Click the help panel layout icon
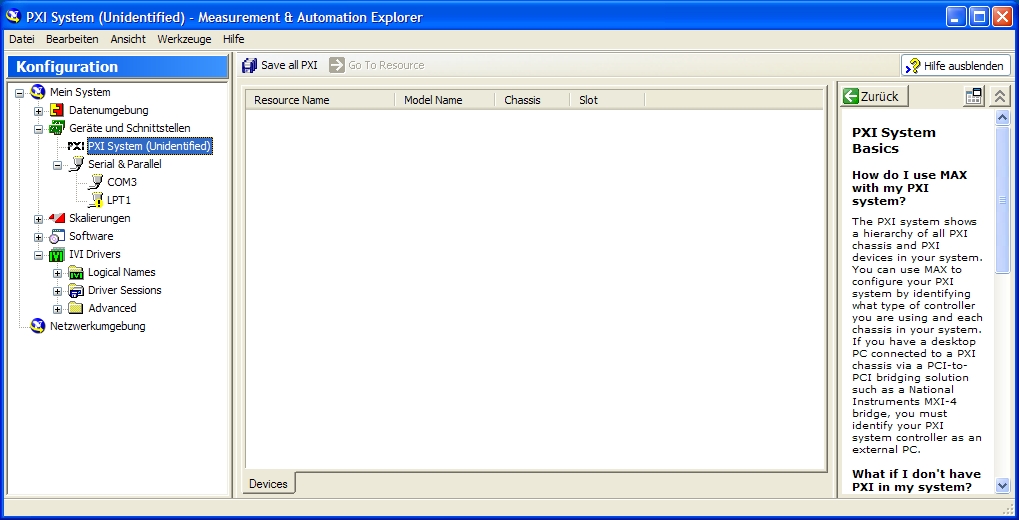This screenshot has height=520, width=1019. pyautogui.click(x=974, y=96)
